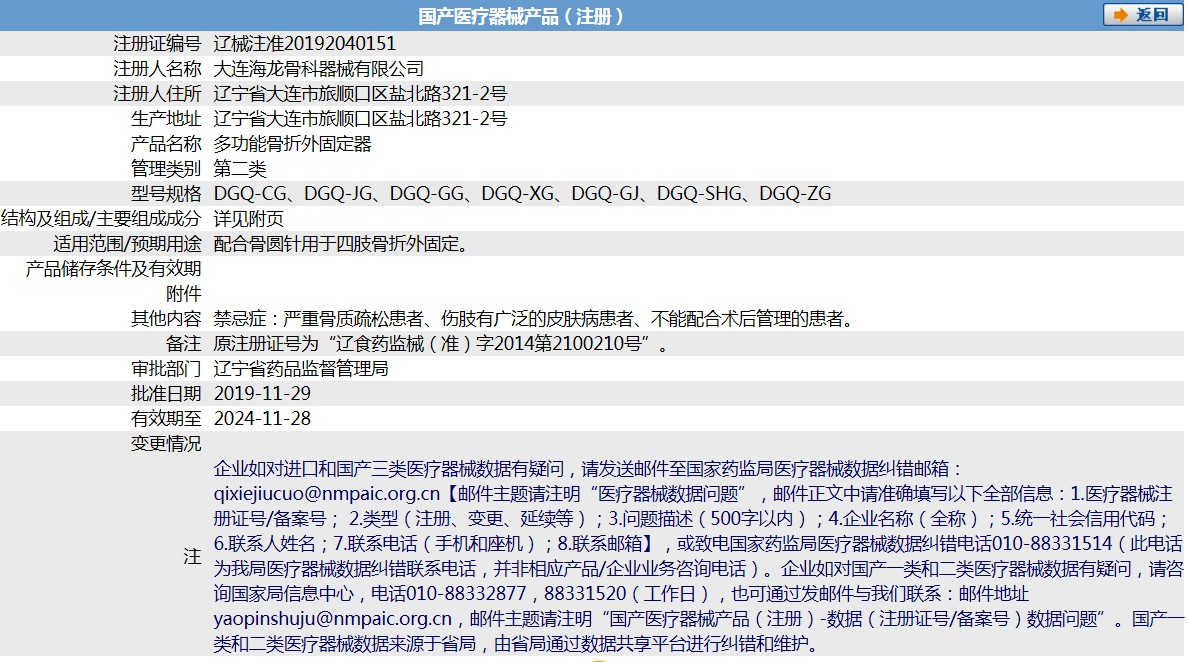Select the value 详见附页
Screen dimensions: 1188x662
(x=249, y=219)
